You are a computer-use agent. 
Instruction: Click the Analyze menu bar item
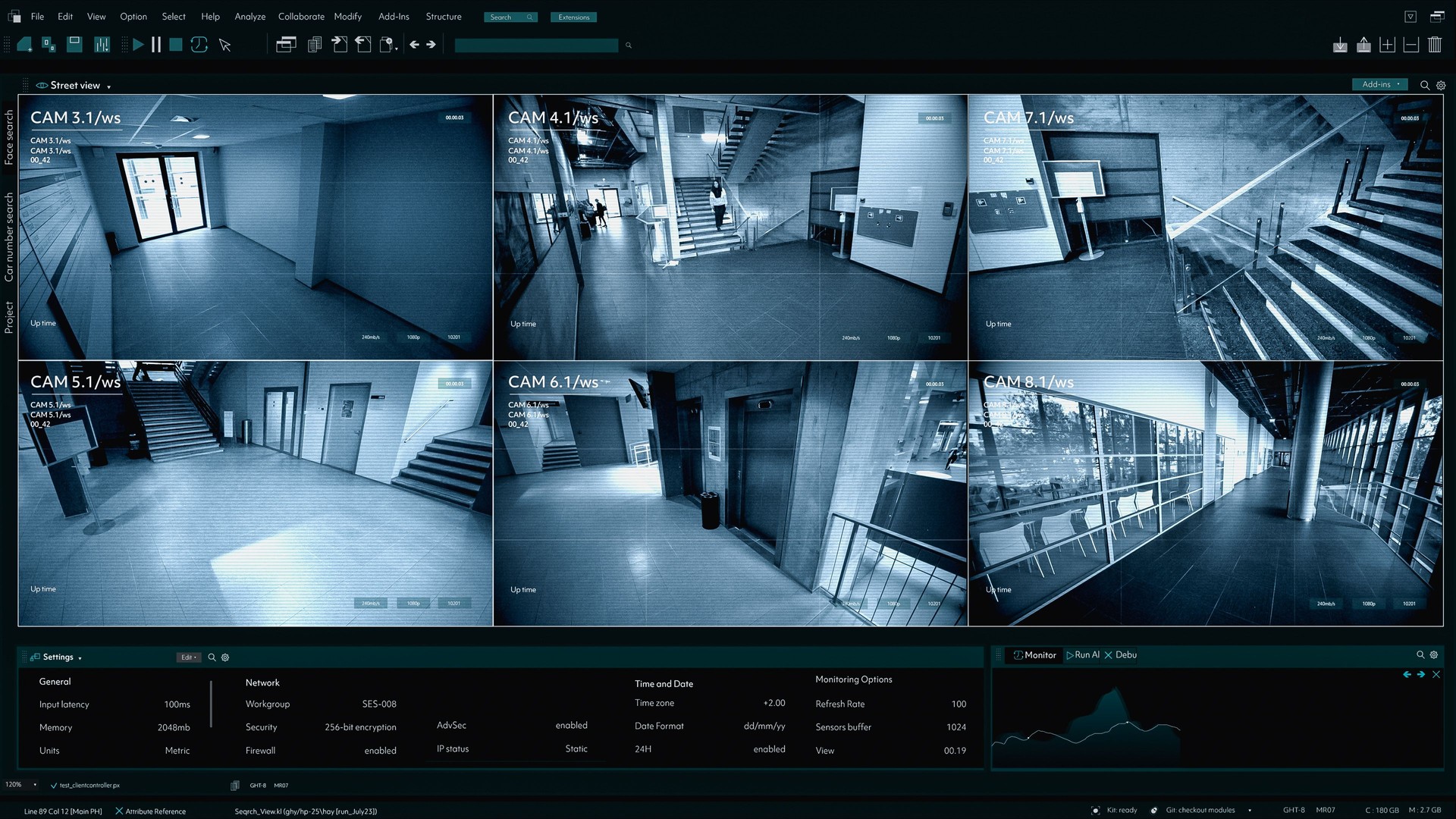(x=249, y=16)
